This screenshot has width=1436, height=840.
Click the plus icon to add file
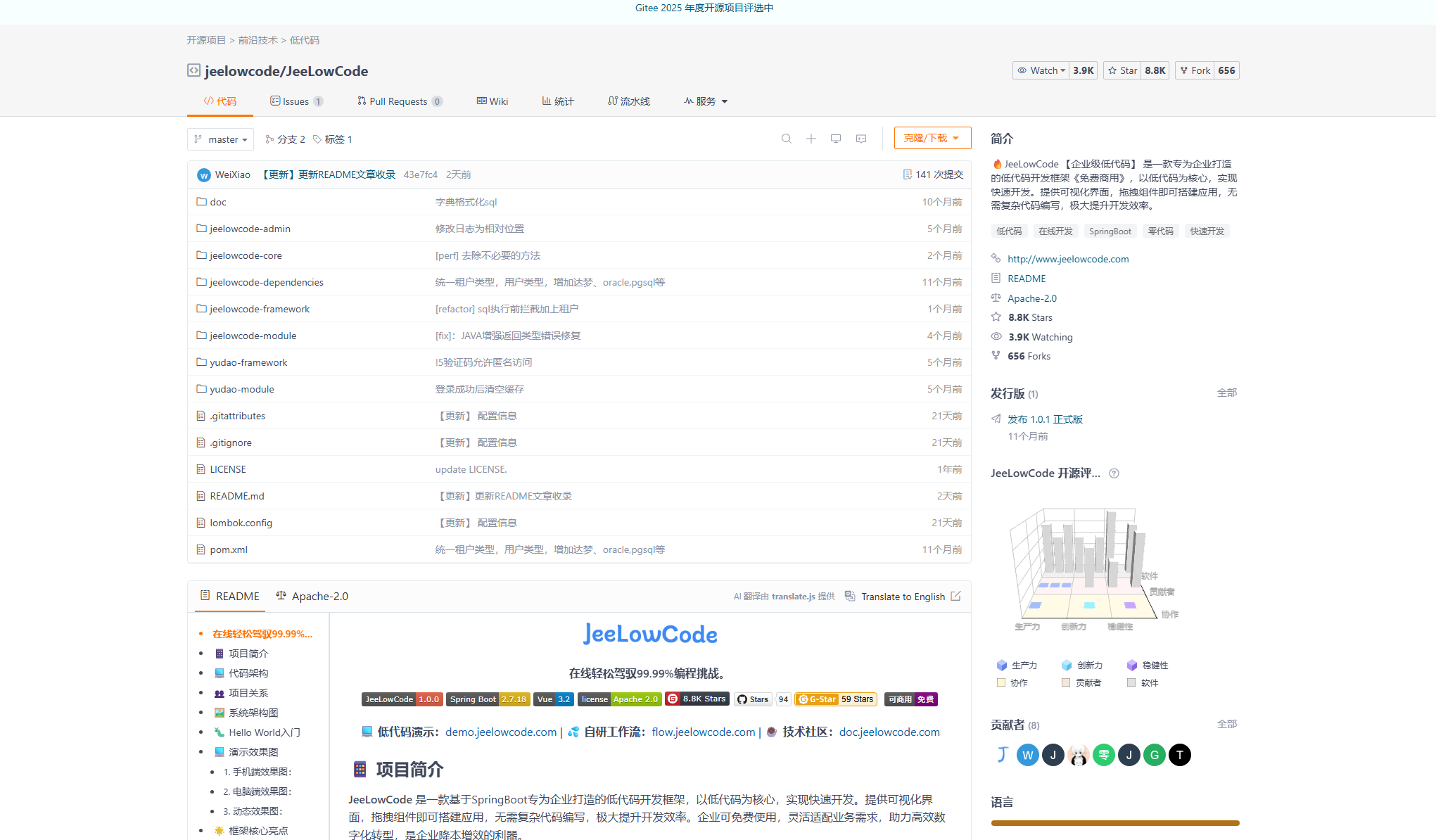click(811, 139)
